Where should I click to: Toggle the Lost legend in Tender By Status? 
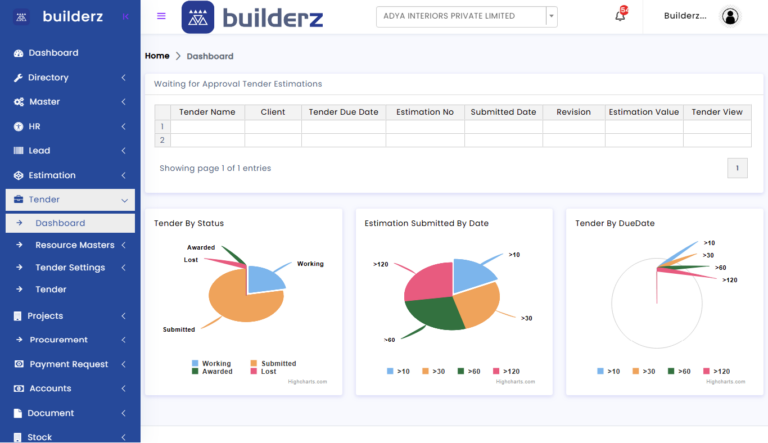pos(264,371)
